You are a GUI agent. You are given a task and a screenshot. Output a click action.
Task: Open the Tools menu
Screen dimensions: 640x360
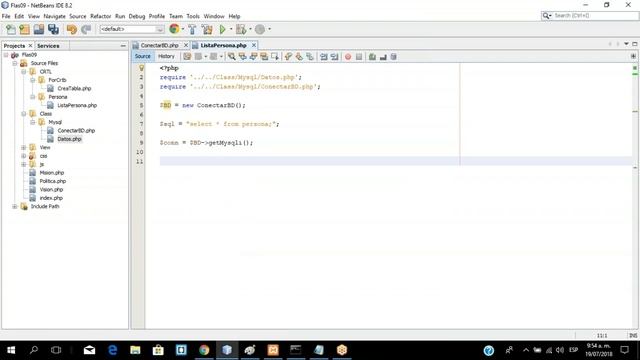(x=193, y=16)
